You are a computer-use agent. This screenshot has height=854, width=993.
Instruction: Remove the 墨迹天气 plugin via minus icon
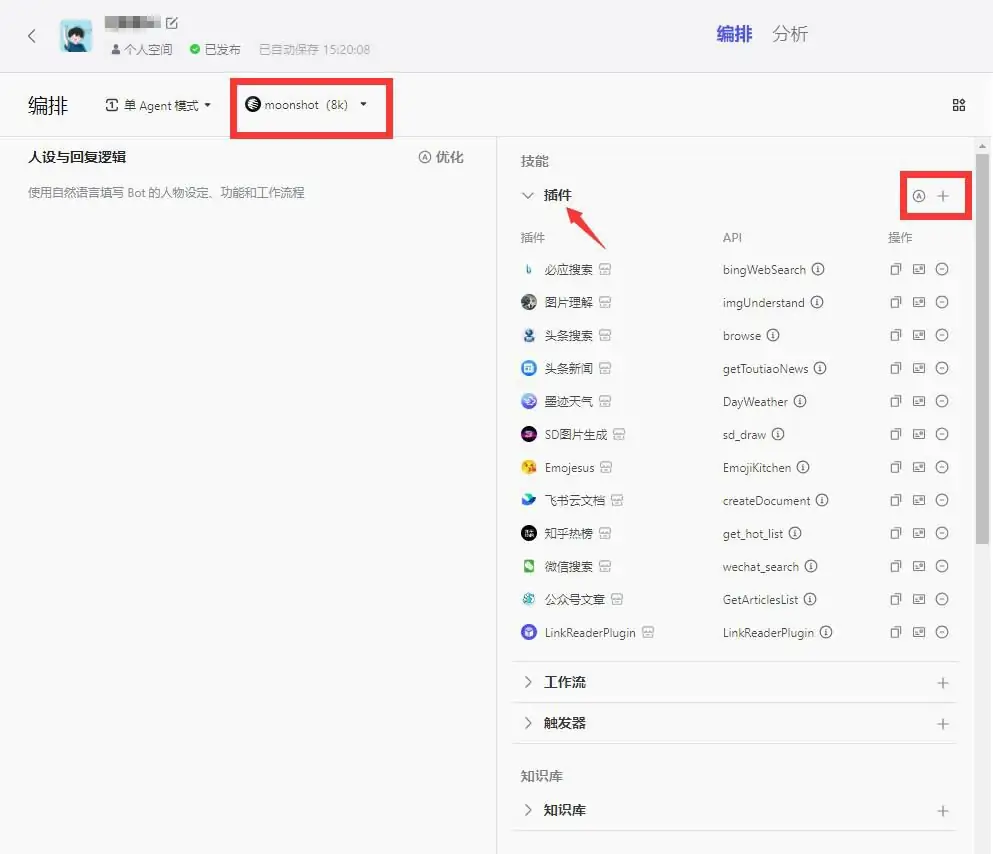click(941, 401)
